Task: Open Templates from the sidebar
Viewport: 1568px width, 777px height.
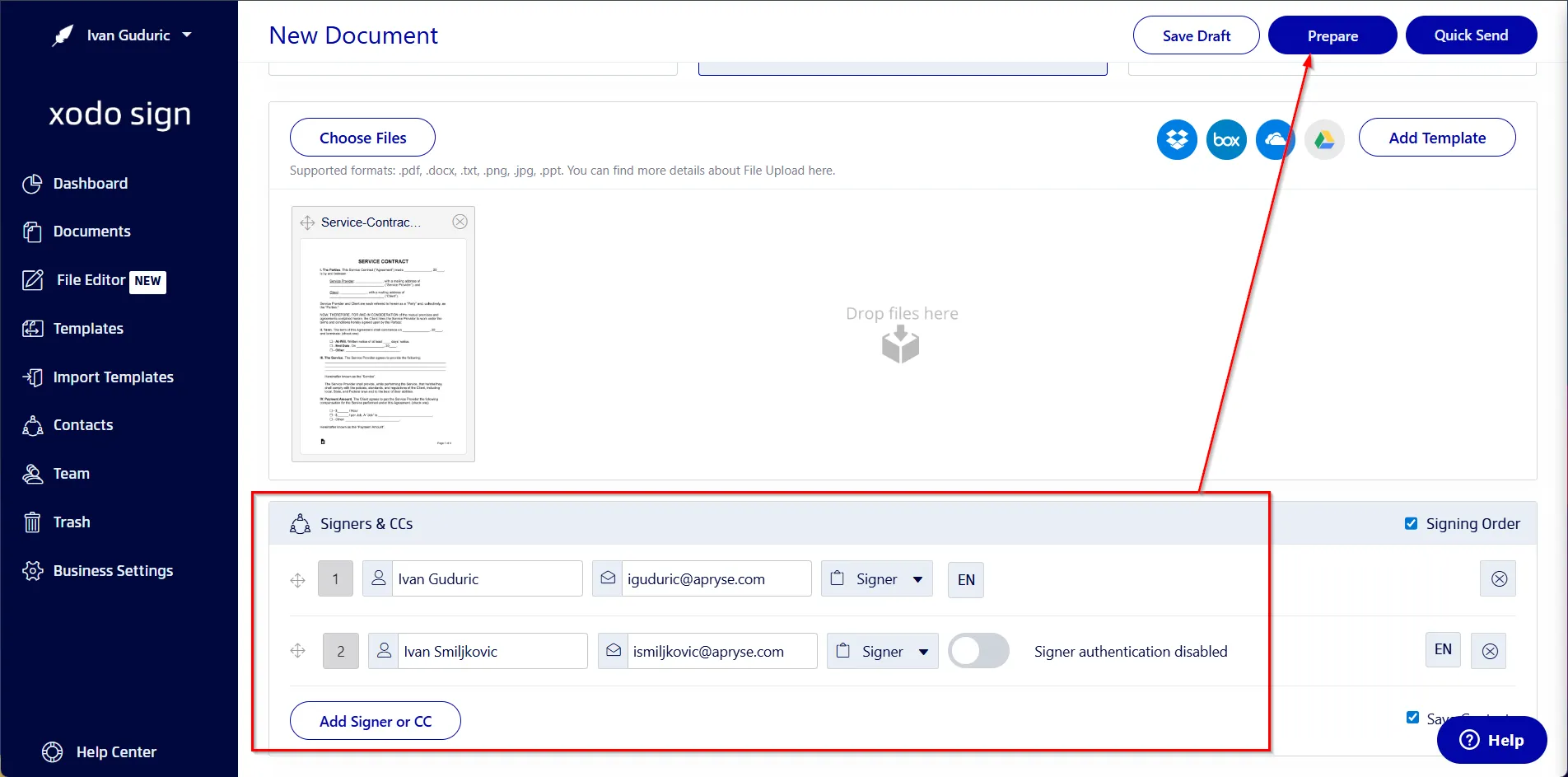Action: click(88, 329)
